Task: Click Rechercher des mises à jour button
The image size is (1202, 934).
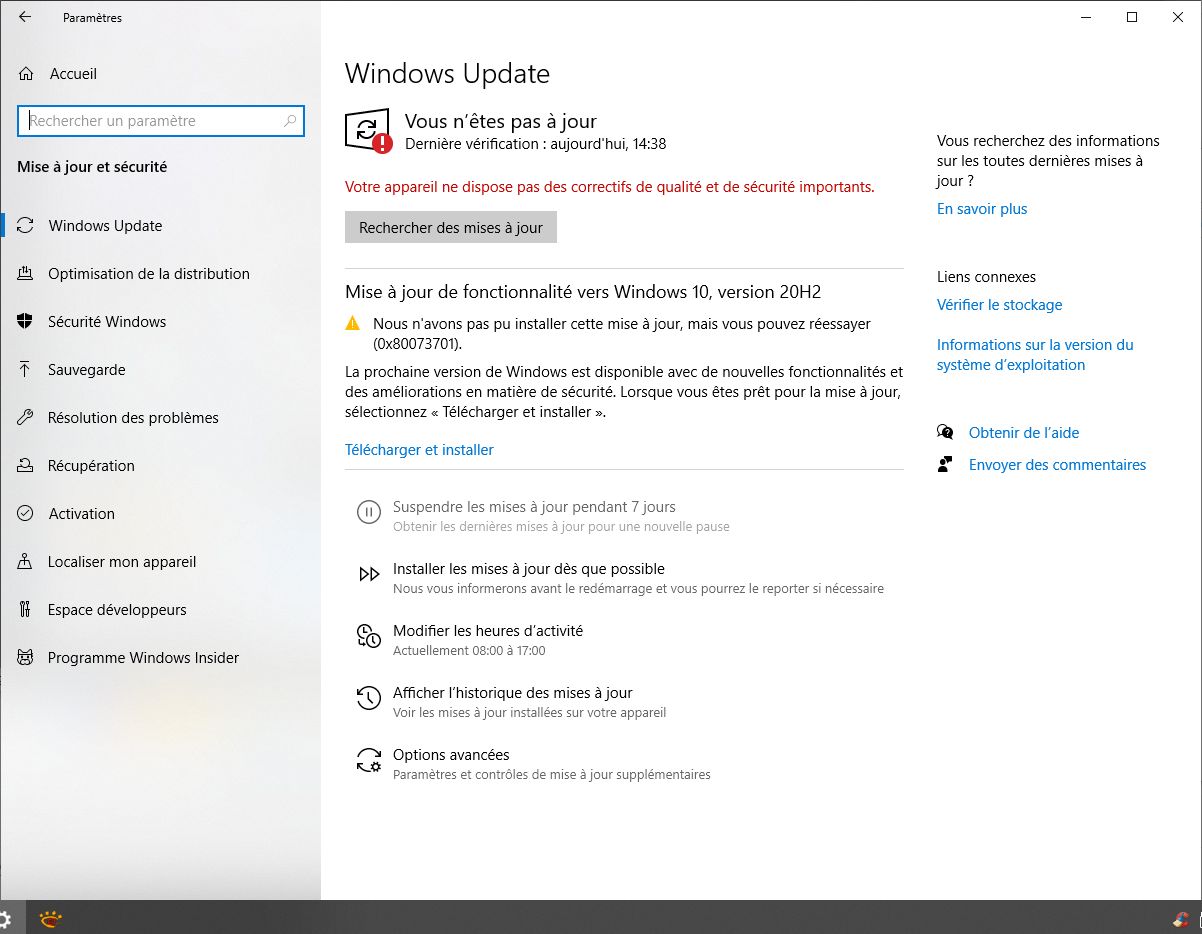Action: [451, 227]
